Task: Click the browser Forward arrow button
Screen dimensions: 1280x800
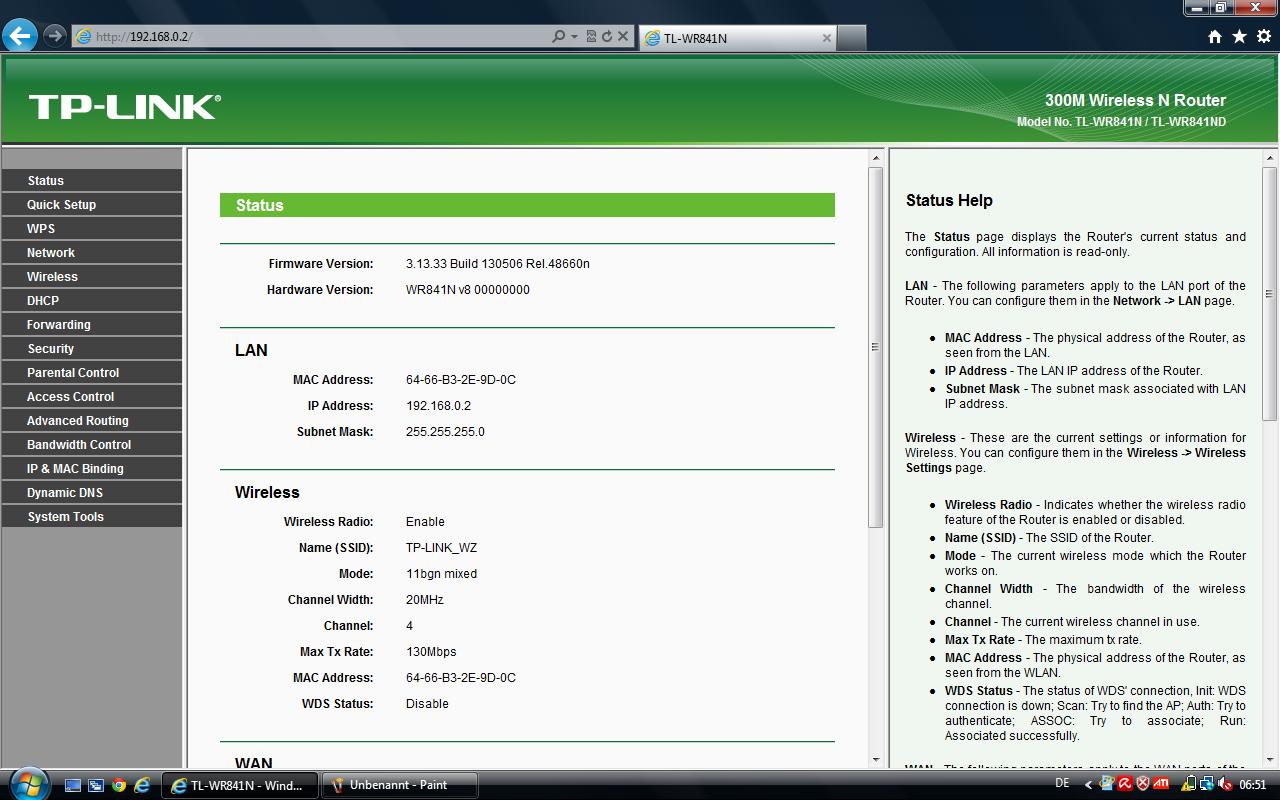Action: (55, 36)
